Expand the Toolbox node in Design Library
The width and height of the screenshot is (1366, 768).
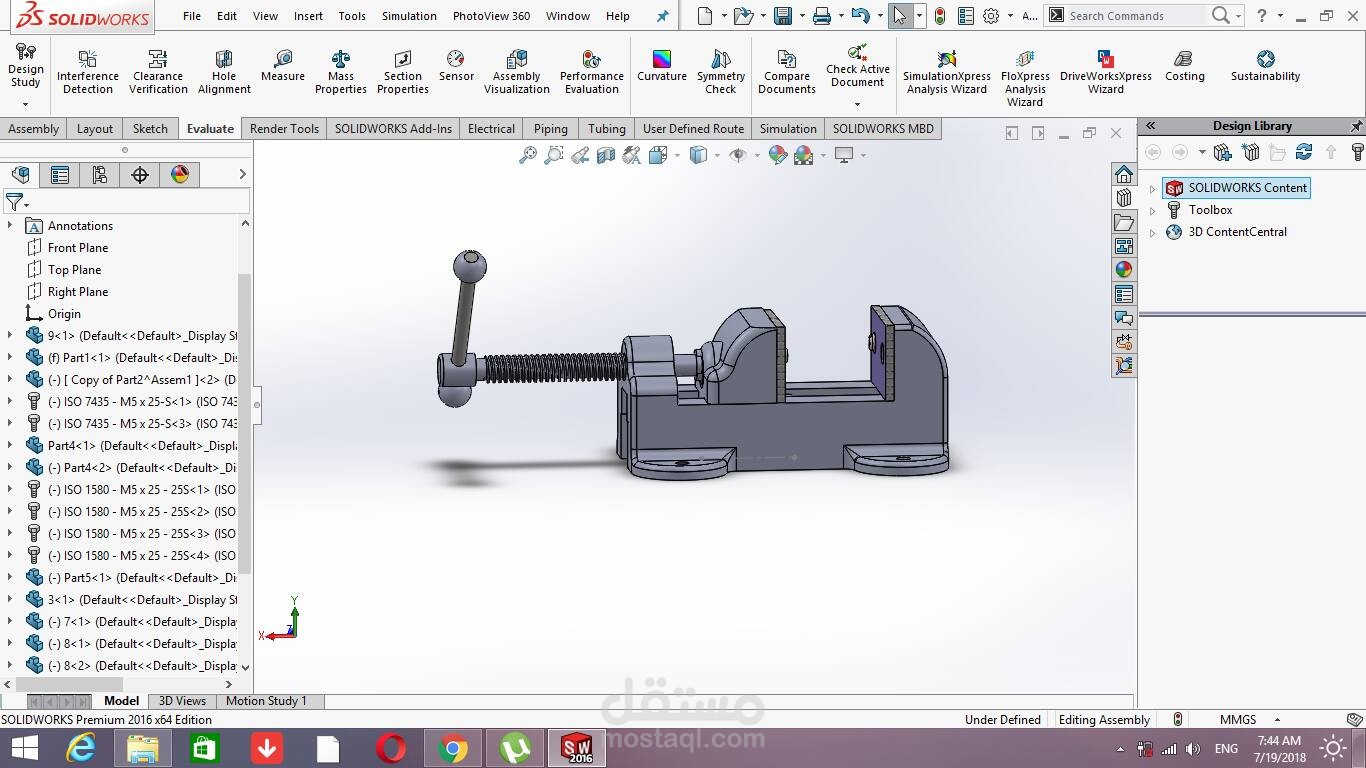click(1153, 210)
